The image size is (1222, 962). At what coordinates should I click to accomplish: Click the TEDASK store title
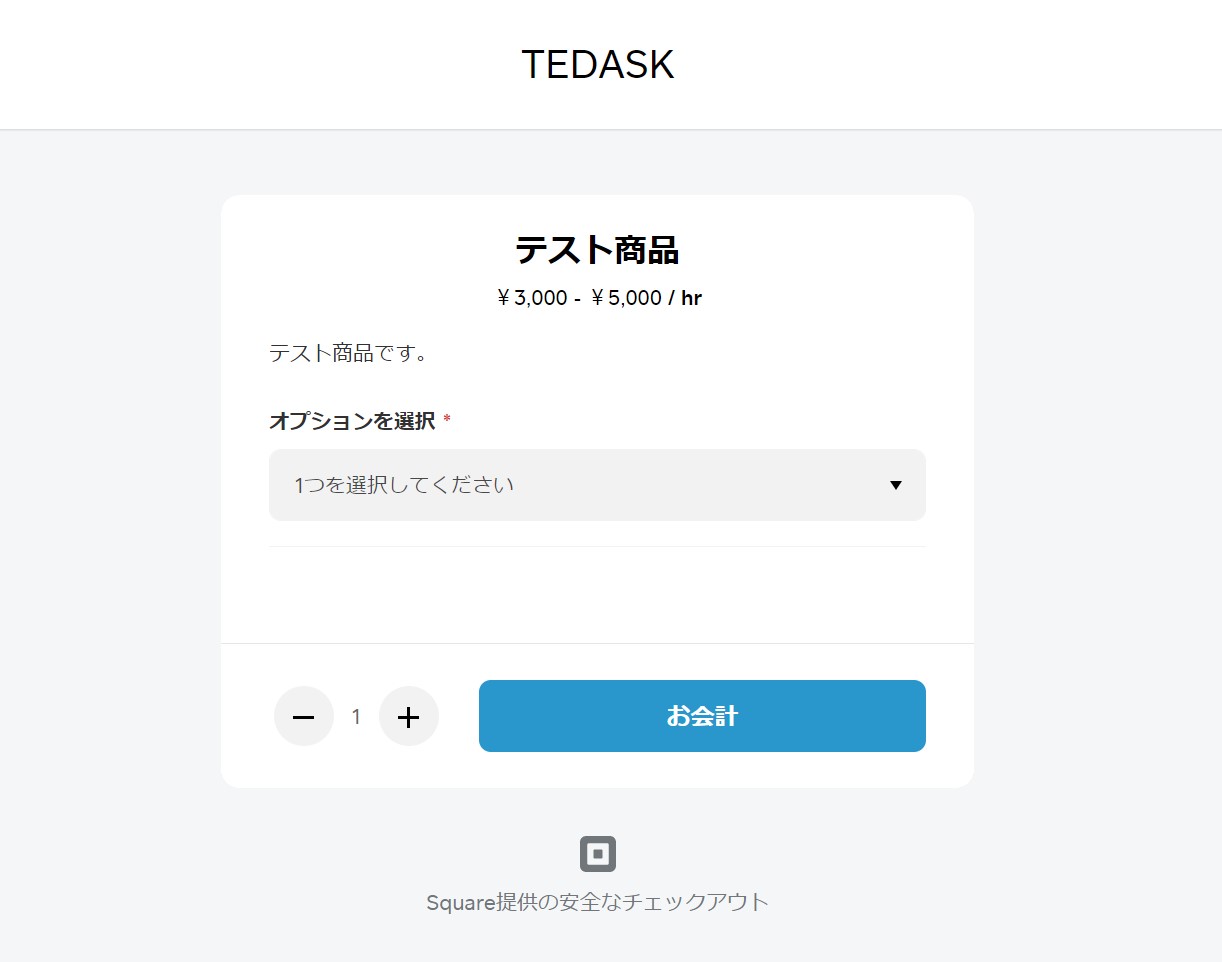click(x=598, y=65)
